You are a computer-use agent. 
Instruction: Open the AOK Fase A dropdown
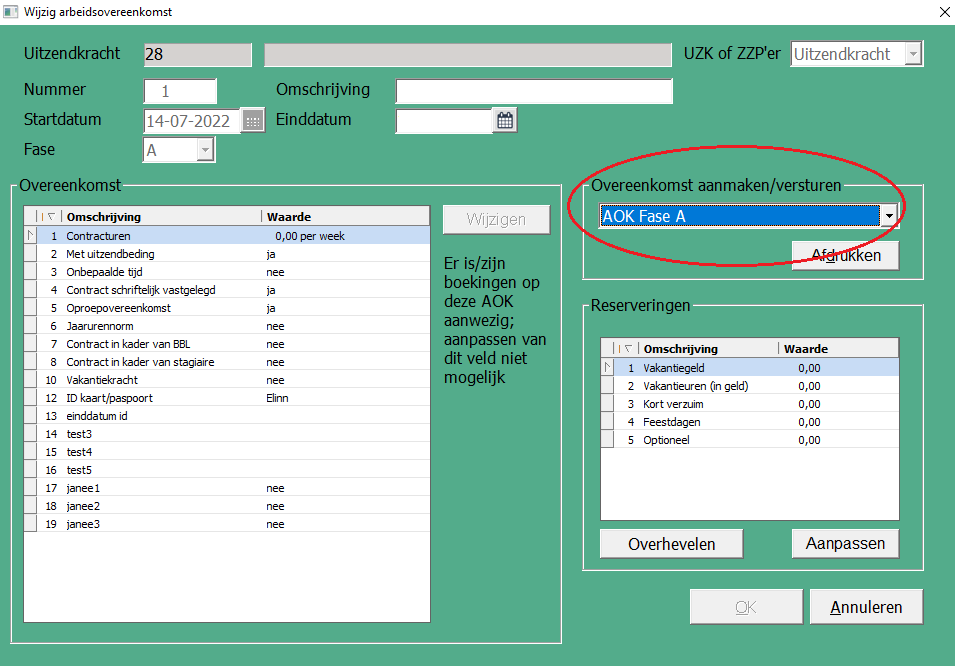(889, 216)
